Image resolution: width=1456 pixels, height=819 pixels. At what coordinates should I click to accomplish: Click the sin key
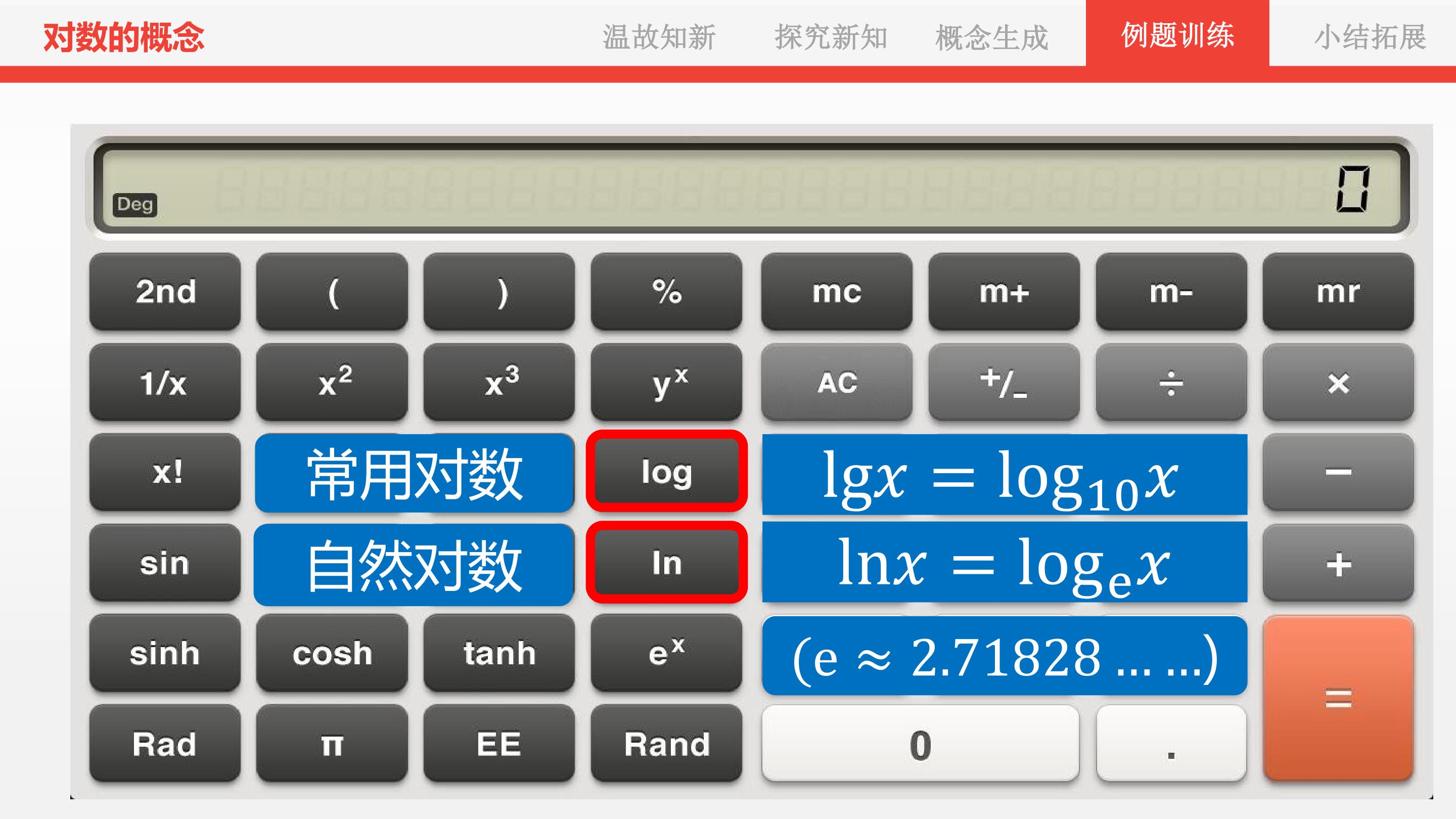(165, 563)
